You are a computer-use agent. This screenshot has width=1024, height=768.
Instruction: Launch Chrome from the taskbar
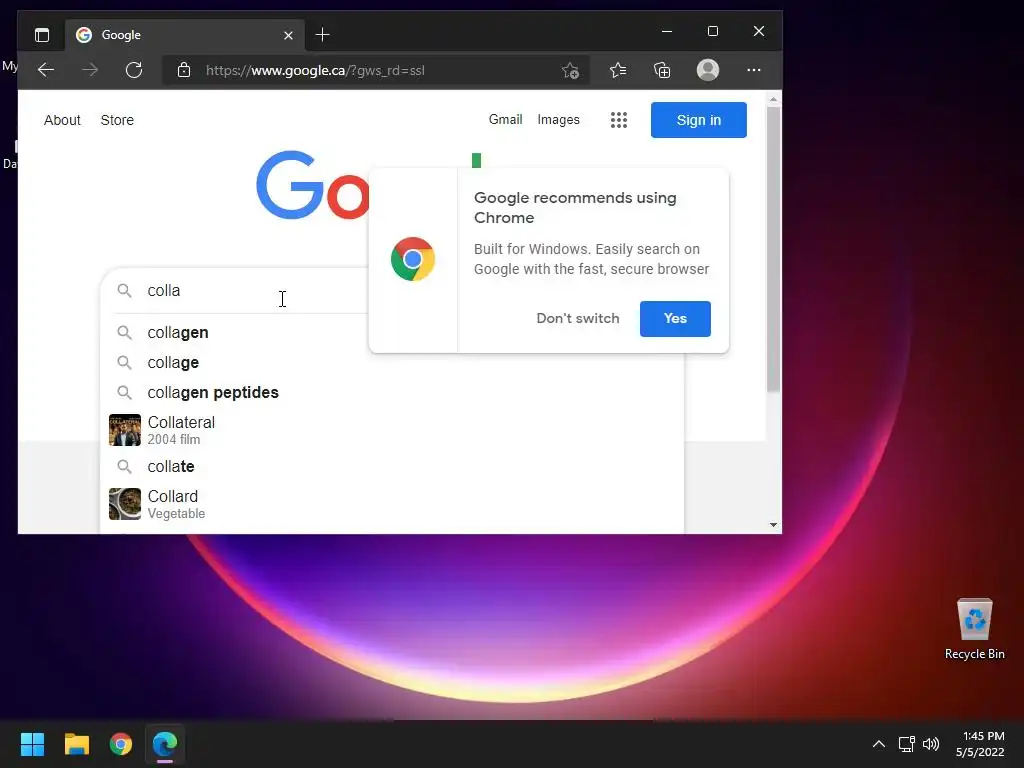point(121,744)
